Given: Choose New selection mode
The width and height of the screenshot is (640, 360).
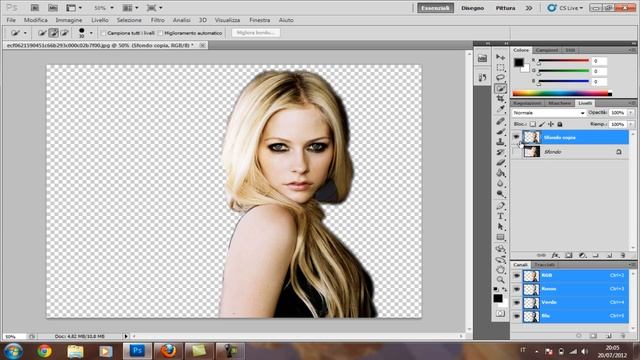Looking at the screenshot, I should click(x=42, y=33).
